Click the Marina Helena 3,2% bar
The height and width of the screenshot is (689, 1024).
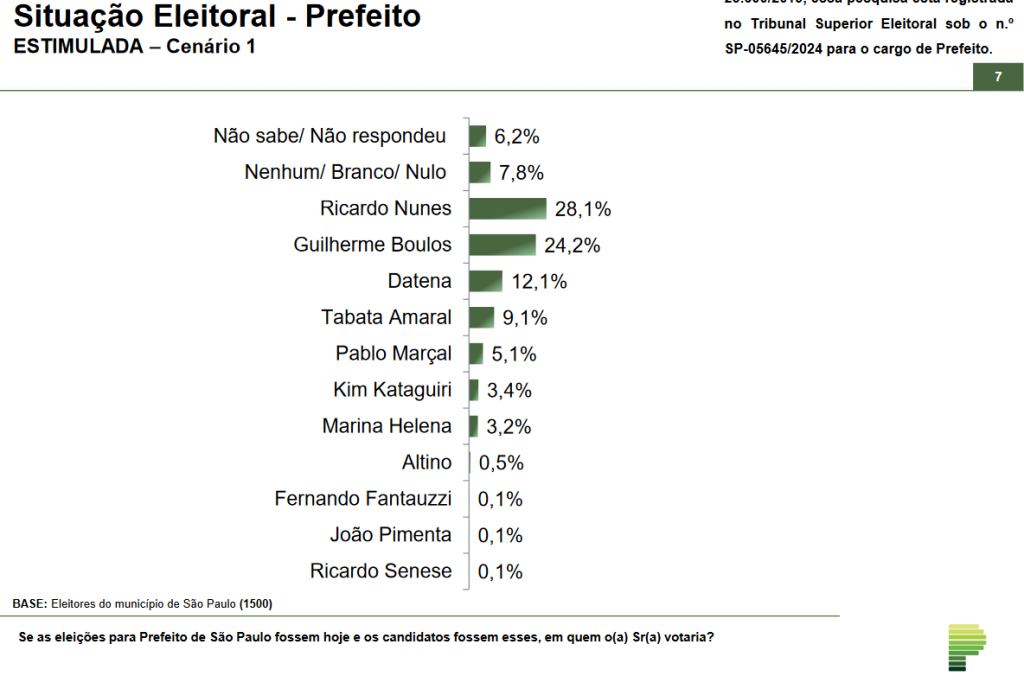[473, 426]
